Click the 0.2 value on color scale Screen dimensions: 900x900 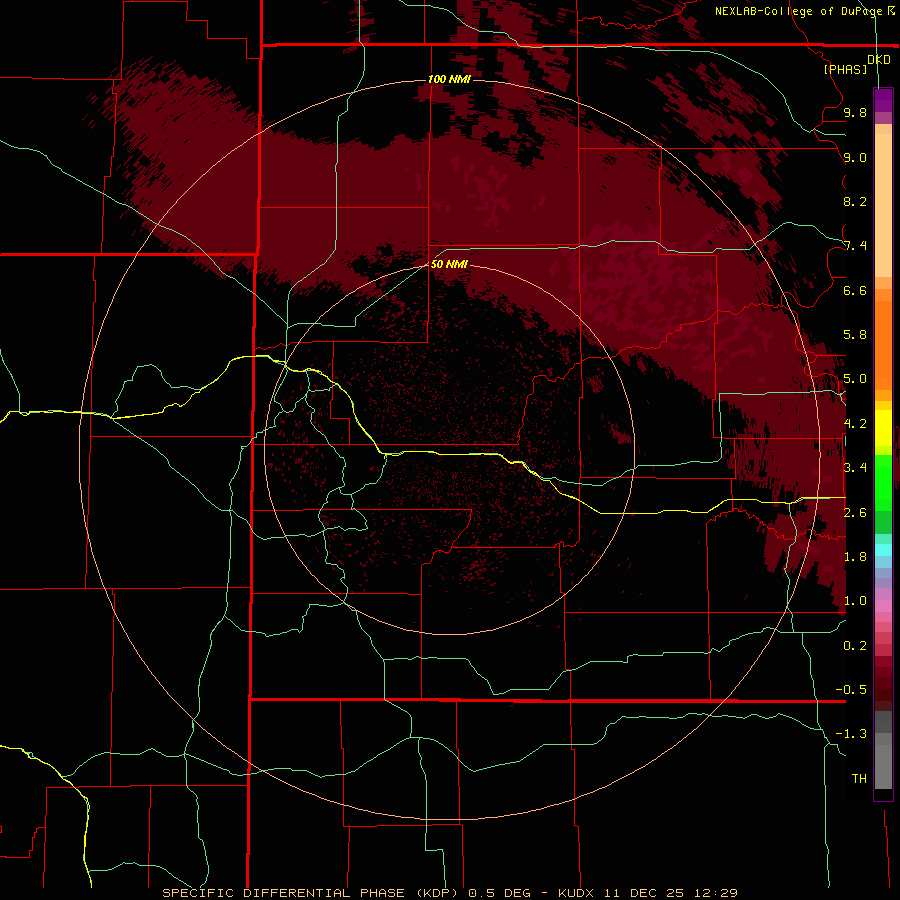point(855,646)
